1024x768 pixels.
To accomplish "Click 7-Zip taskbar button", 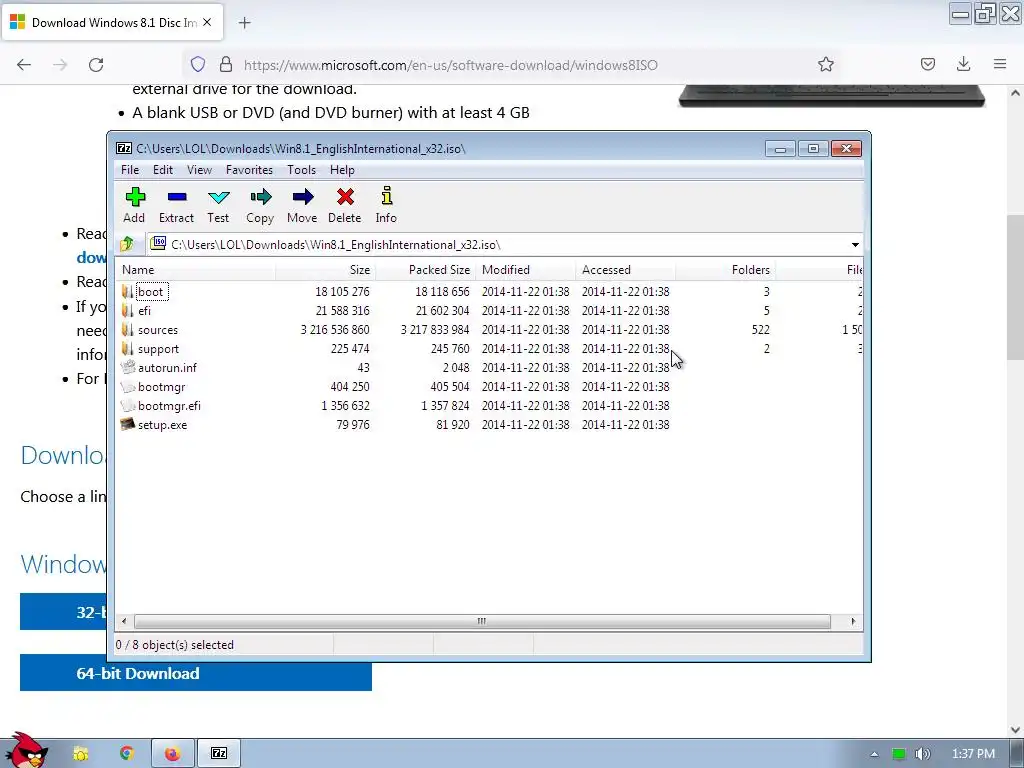I will click(x=219, y=754).
